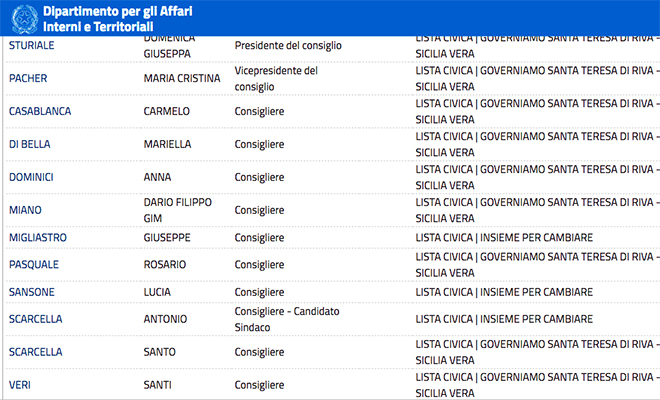The image size is (660, 400).
Task: Click the VERI surname link
Action: point(20,385)
